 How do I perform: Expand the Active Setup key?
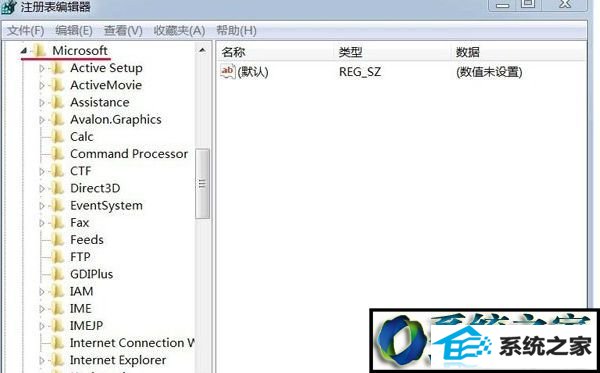pos(42,68)
